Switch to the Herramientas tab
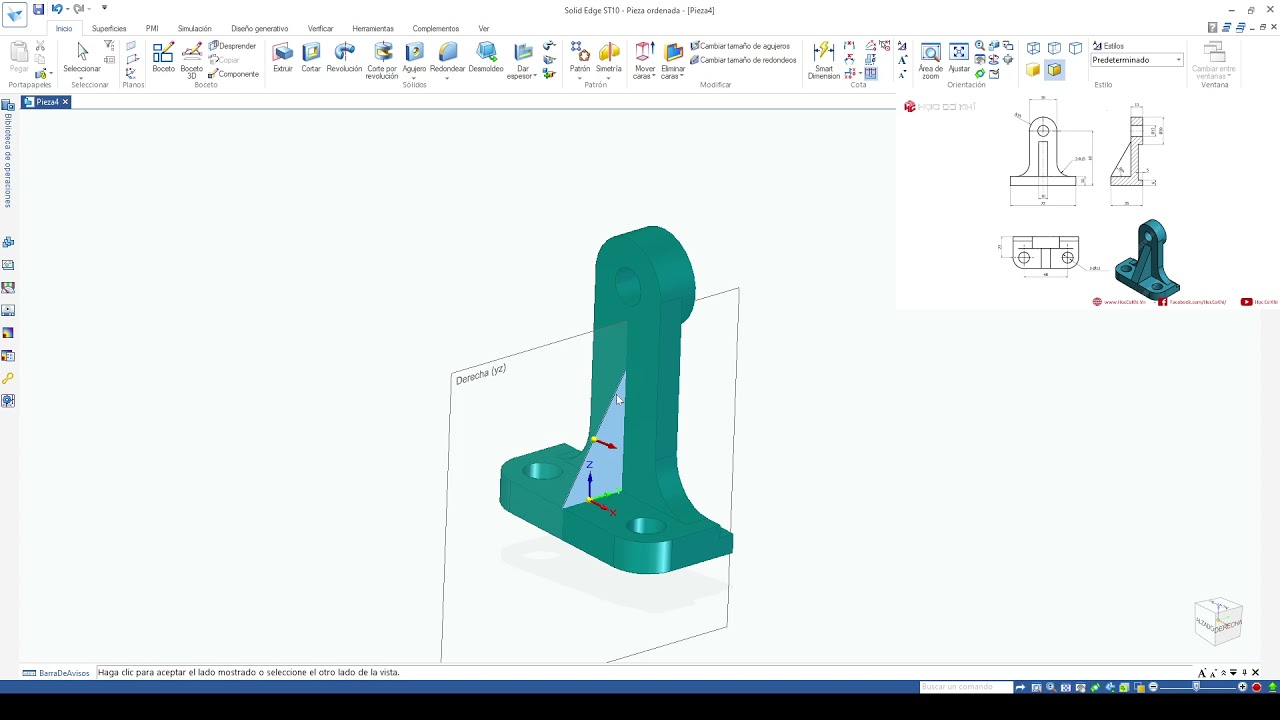This screenshot has height=720, width=1280. click(x=373, y=29)
